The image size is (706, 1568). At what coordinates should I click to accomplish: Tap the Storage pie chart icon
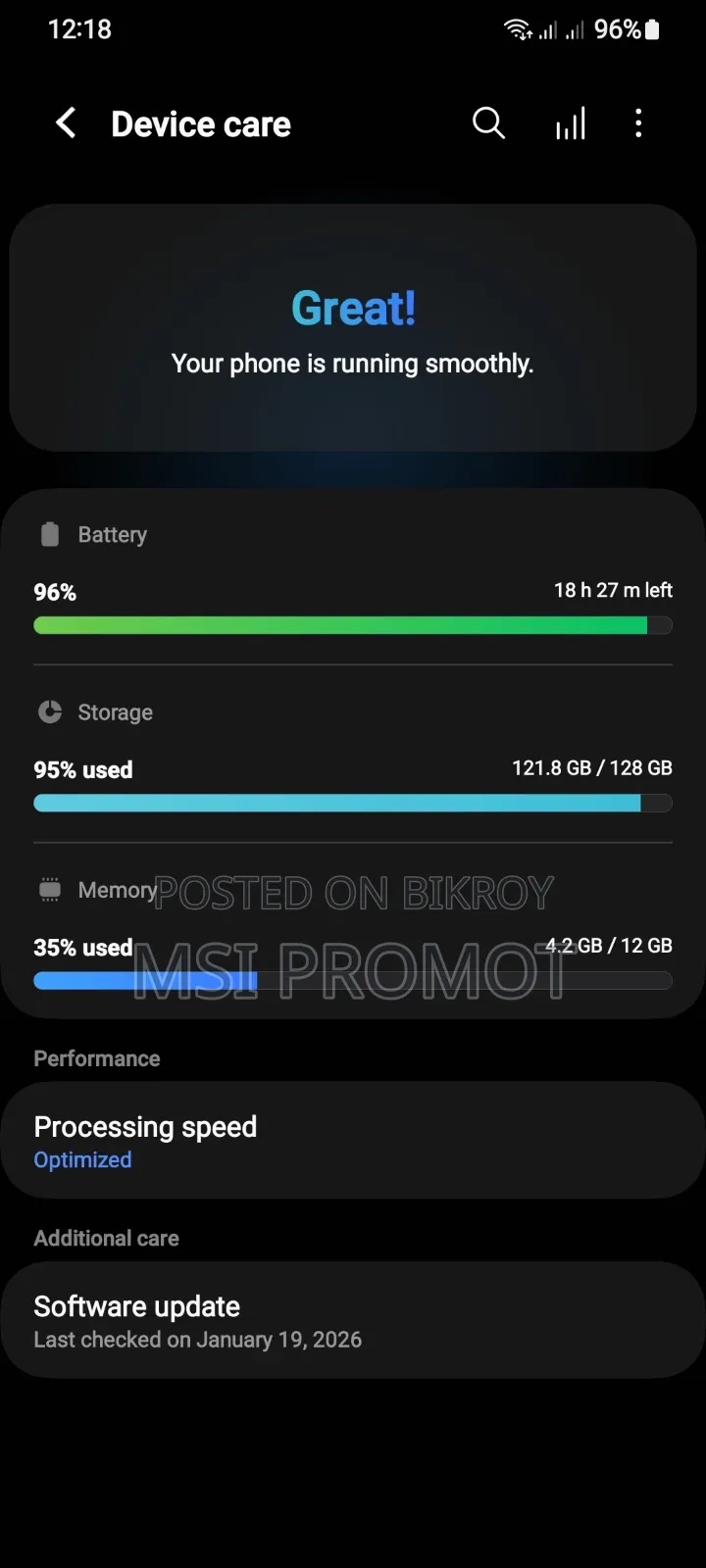pos(50,712)
